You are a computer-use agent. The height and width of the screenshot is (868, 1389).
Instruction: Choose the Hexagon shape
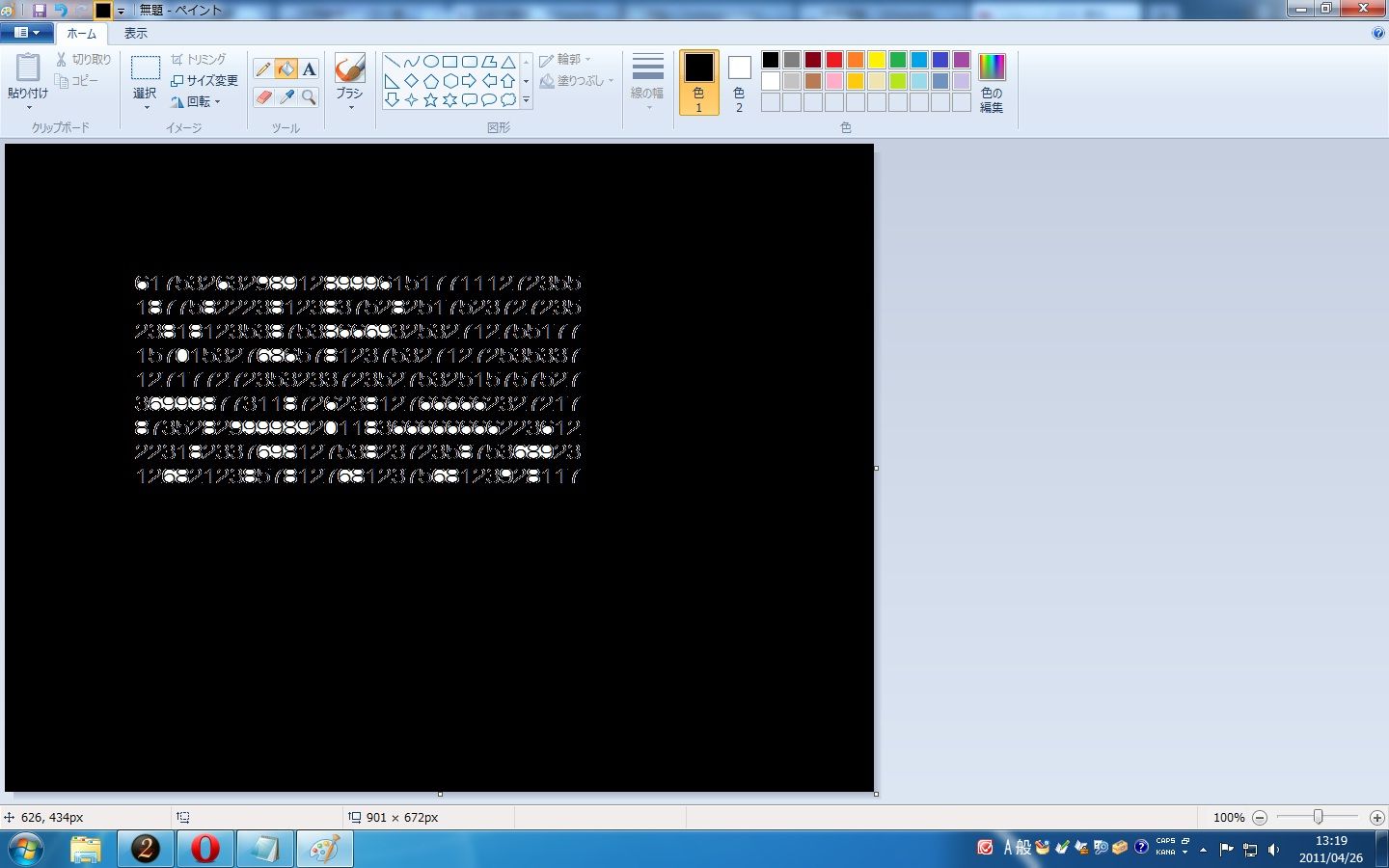(450, 81)
